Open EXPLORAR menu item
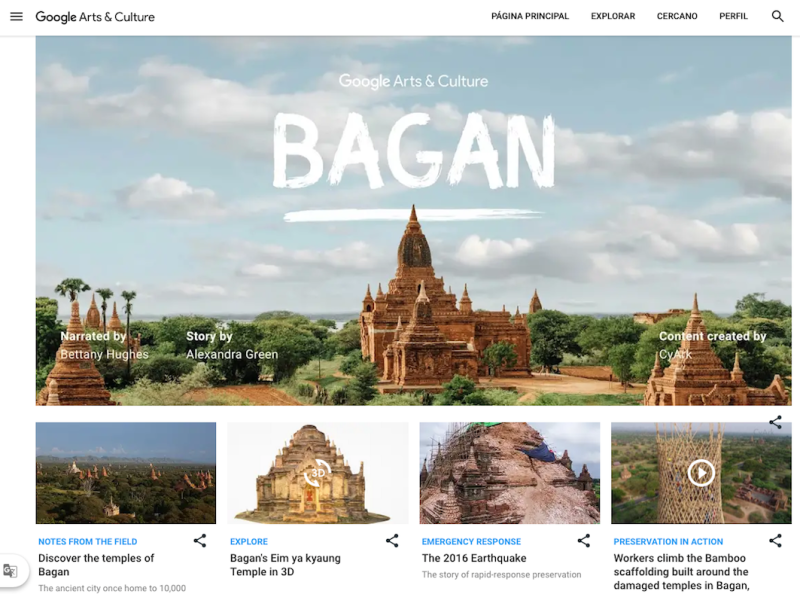 tap(613, 16)
